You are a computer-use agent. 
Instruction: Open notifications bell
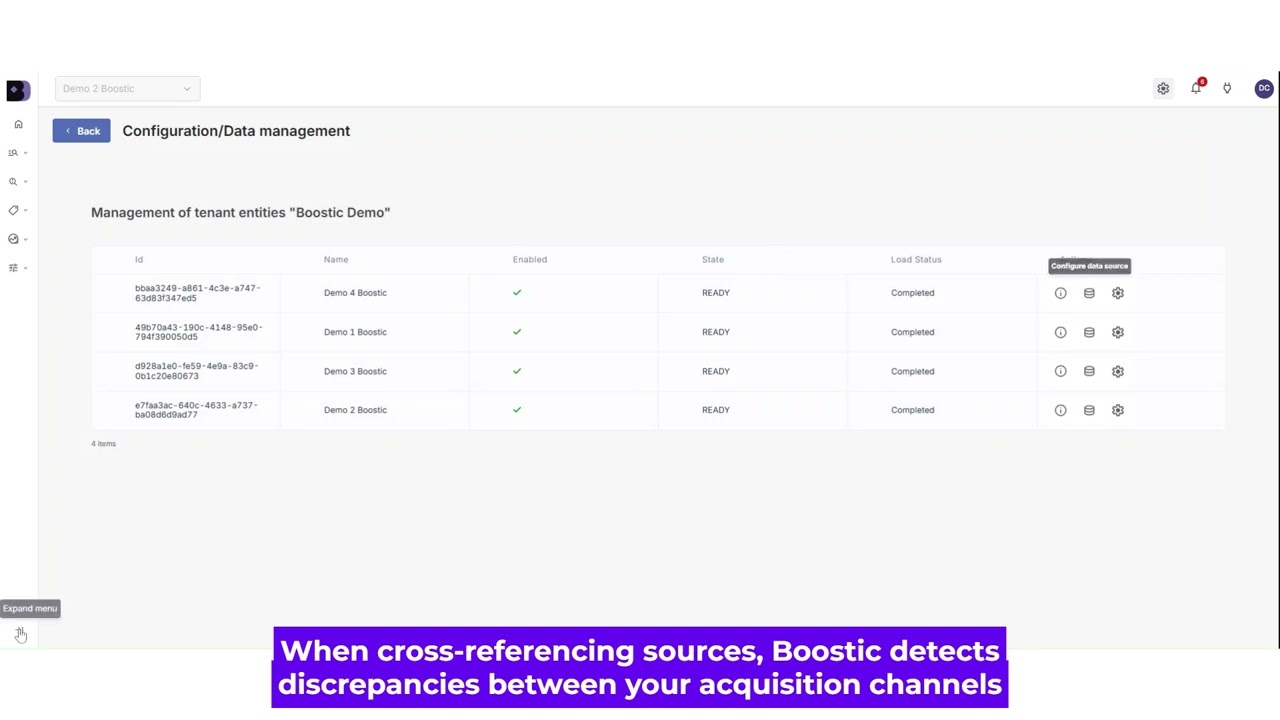click(1196, 89)
